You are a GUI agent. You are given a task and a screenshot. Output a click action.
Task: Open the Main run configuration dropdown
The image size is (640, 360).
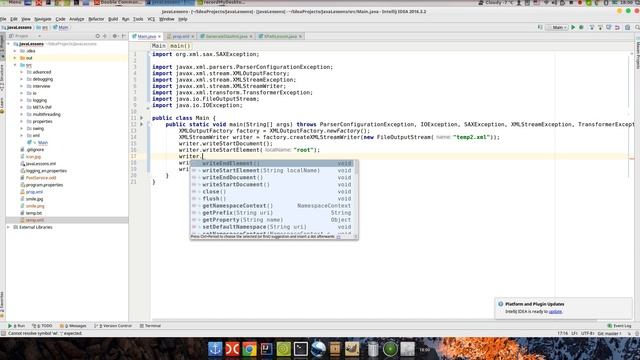(x=558, y=27)
